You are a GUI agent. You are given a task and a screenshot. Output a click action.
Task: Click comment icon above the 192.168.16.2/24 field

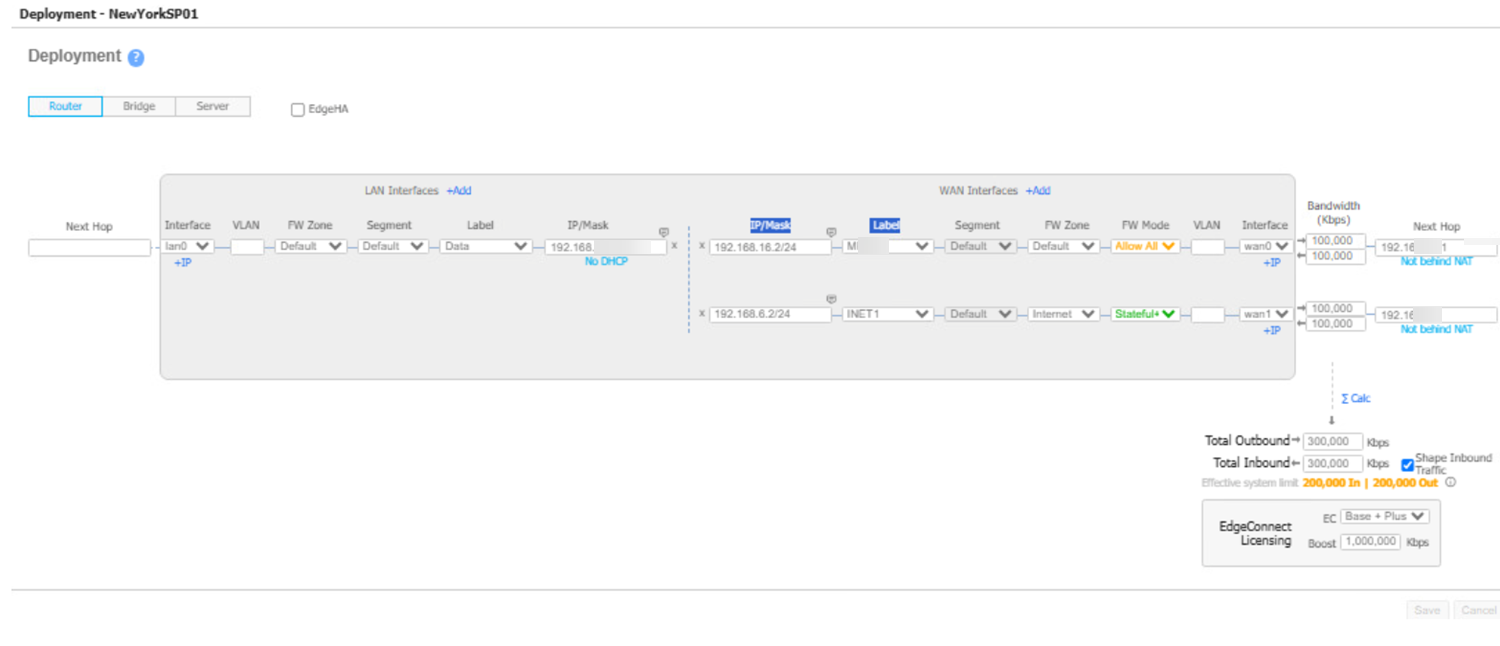click(831, 232)
